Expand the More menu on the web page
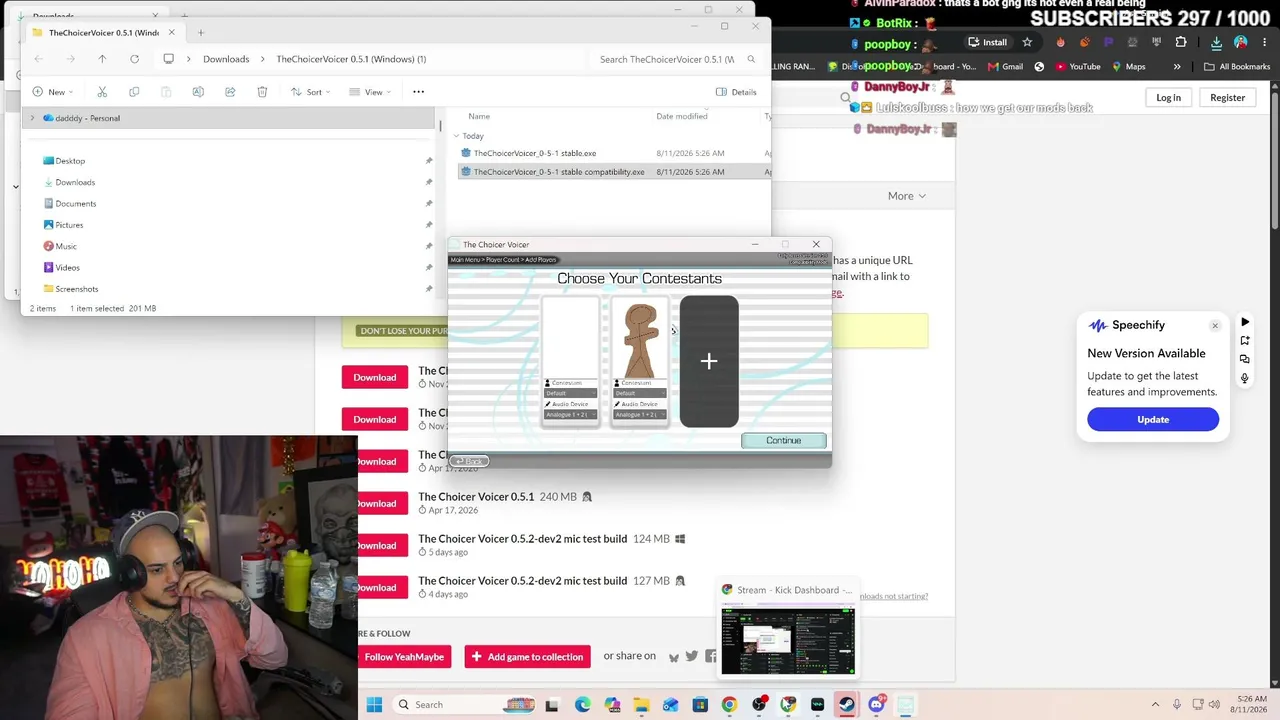1280x720 pixels. point(906,196)
